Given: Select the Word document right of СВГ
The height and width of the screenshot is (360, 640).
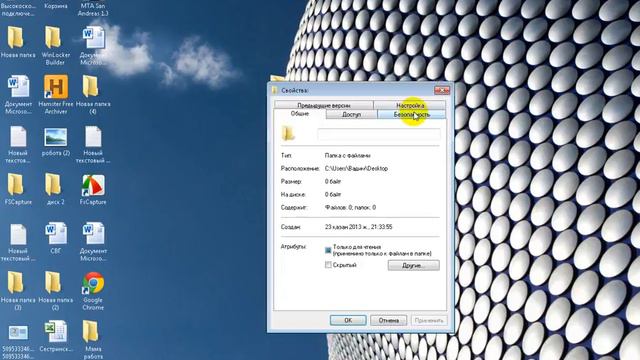Looking at the screenshot, I should pos(93,234).
